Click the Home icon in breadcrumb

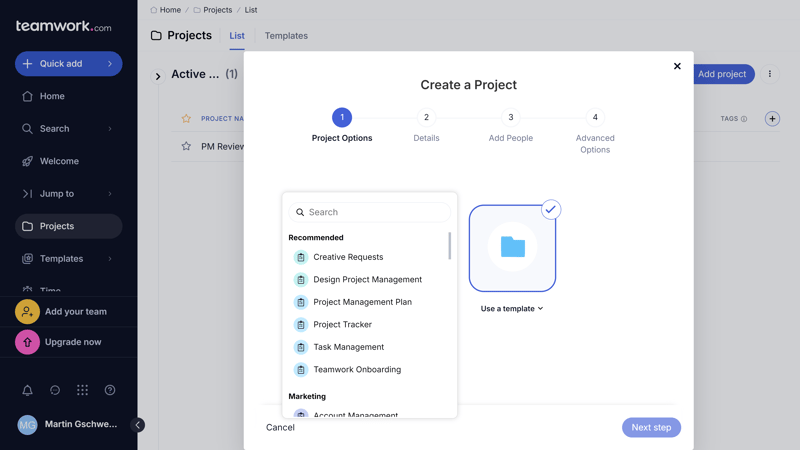coord(154,10)
